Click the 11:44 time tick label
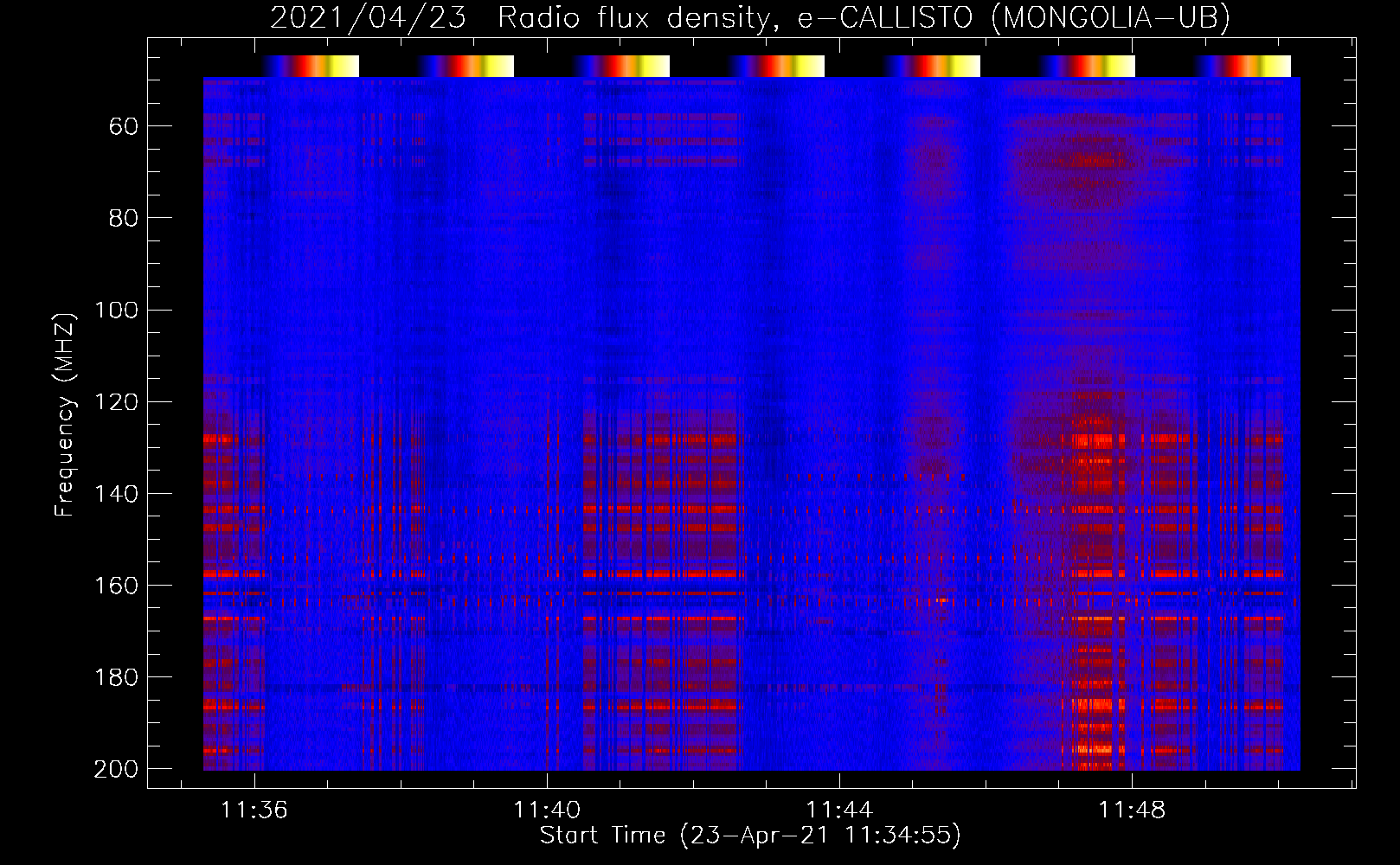The image size is (1400, 865). (839, 811)
